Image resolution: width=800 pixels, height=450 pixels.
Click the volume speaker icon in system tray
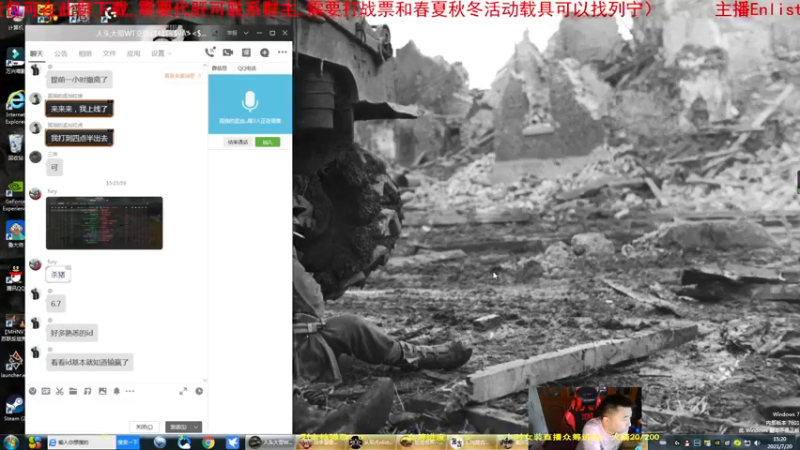coord(757,443)
